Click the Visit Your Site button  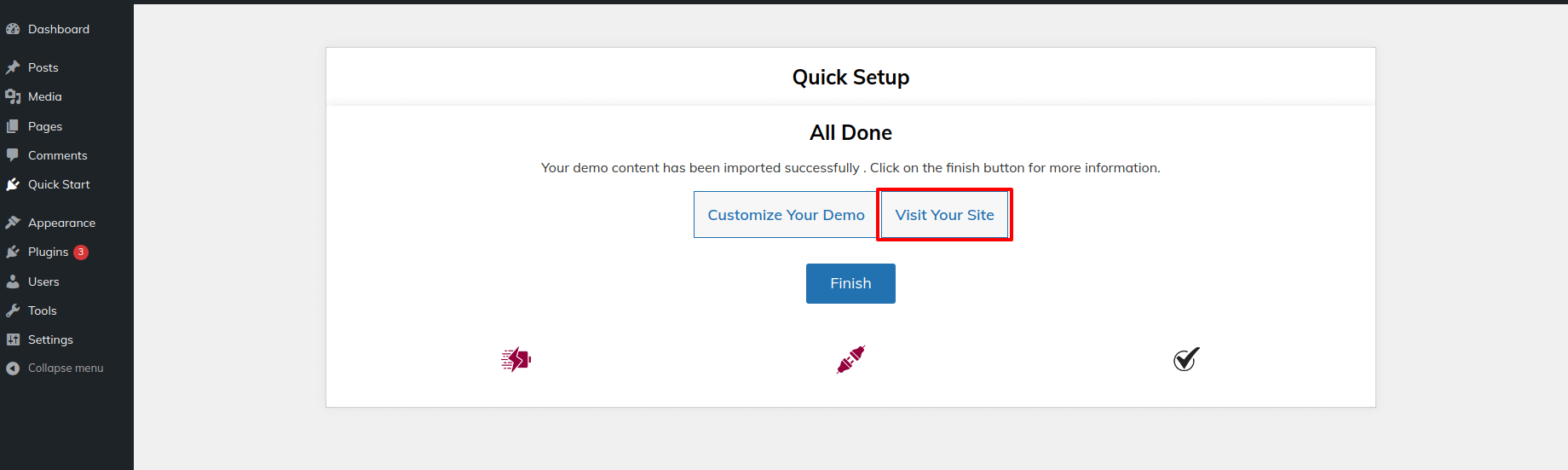coord(944,215)
